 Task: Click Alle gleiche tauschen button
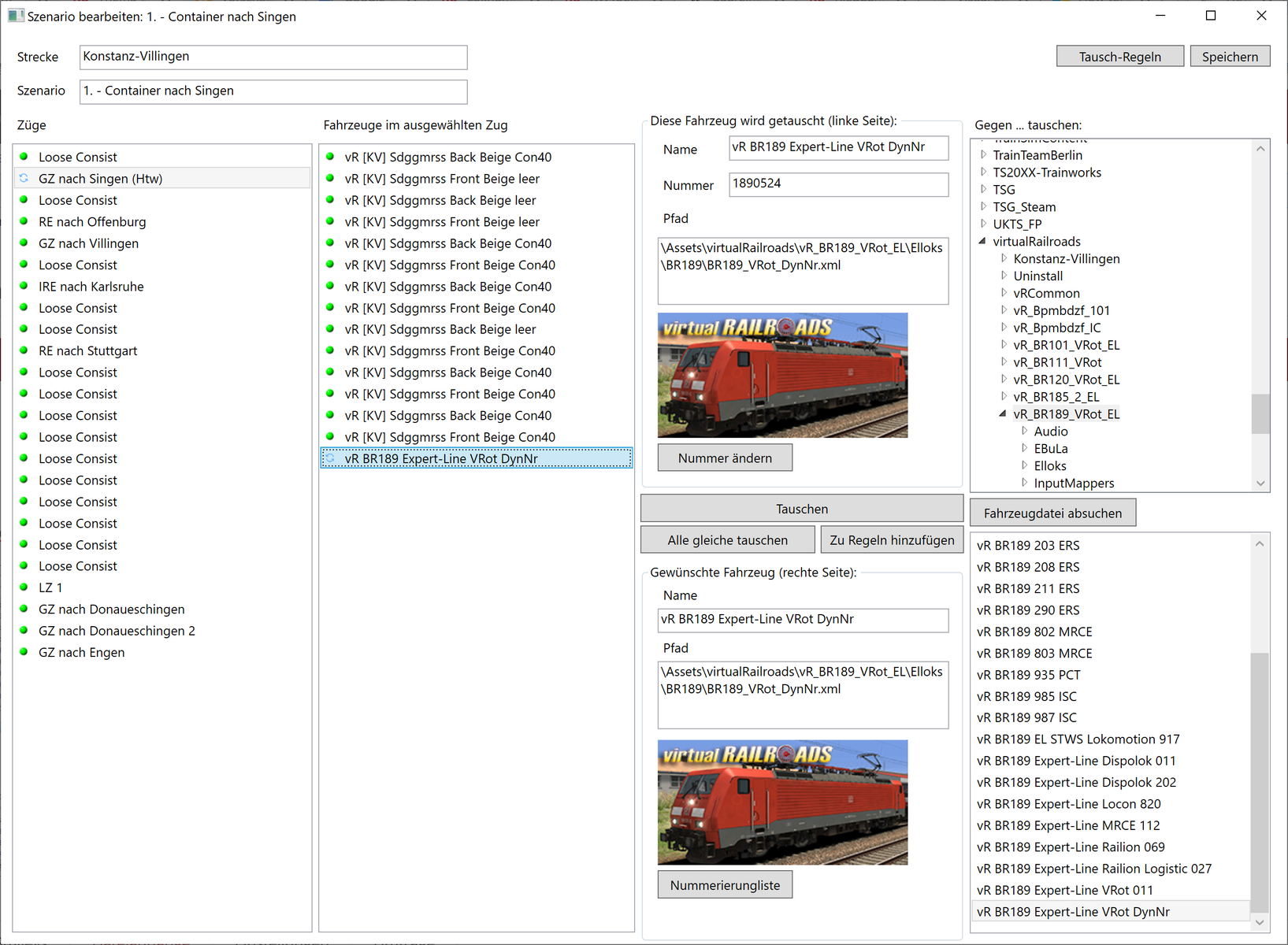point(727,540)
